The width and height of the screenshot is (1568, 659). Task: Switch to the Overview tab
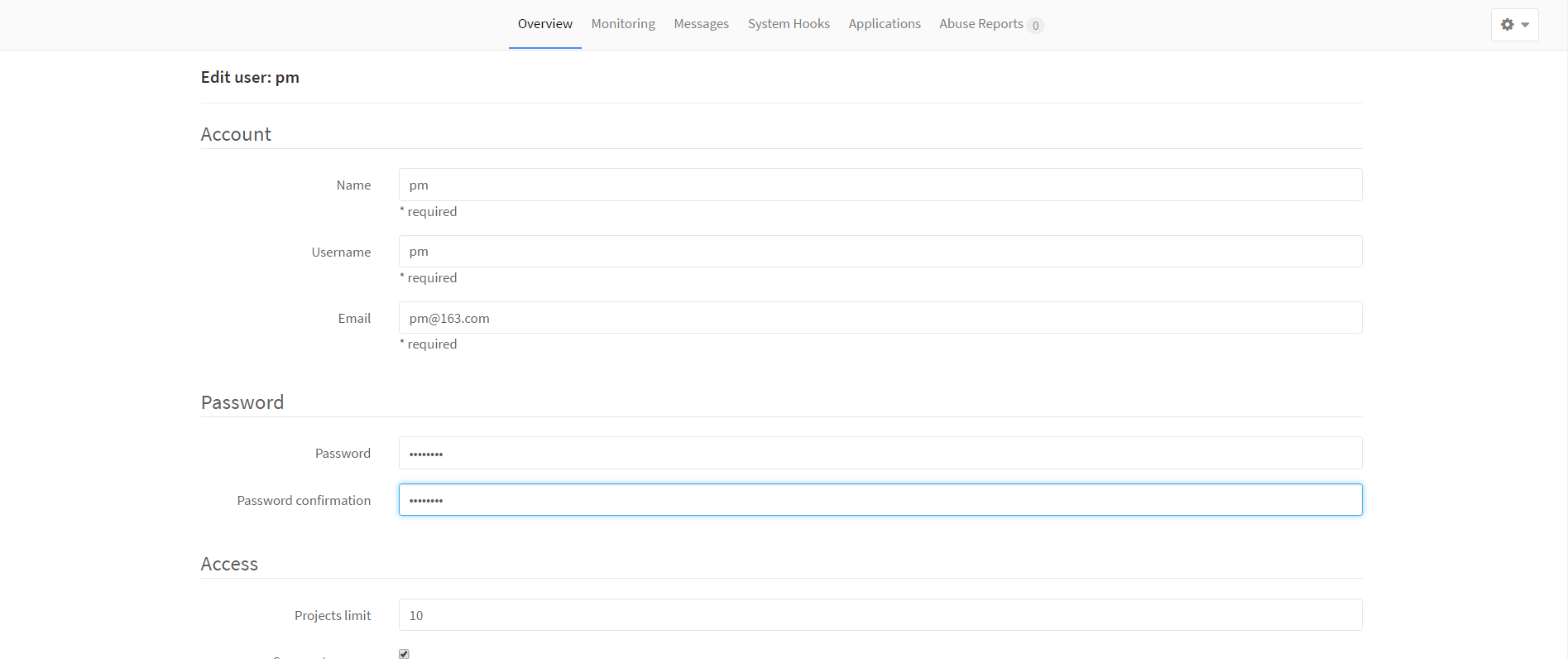pyautogui.click(x=544, y=24)
